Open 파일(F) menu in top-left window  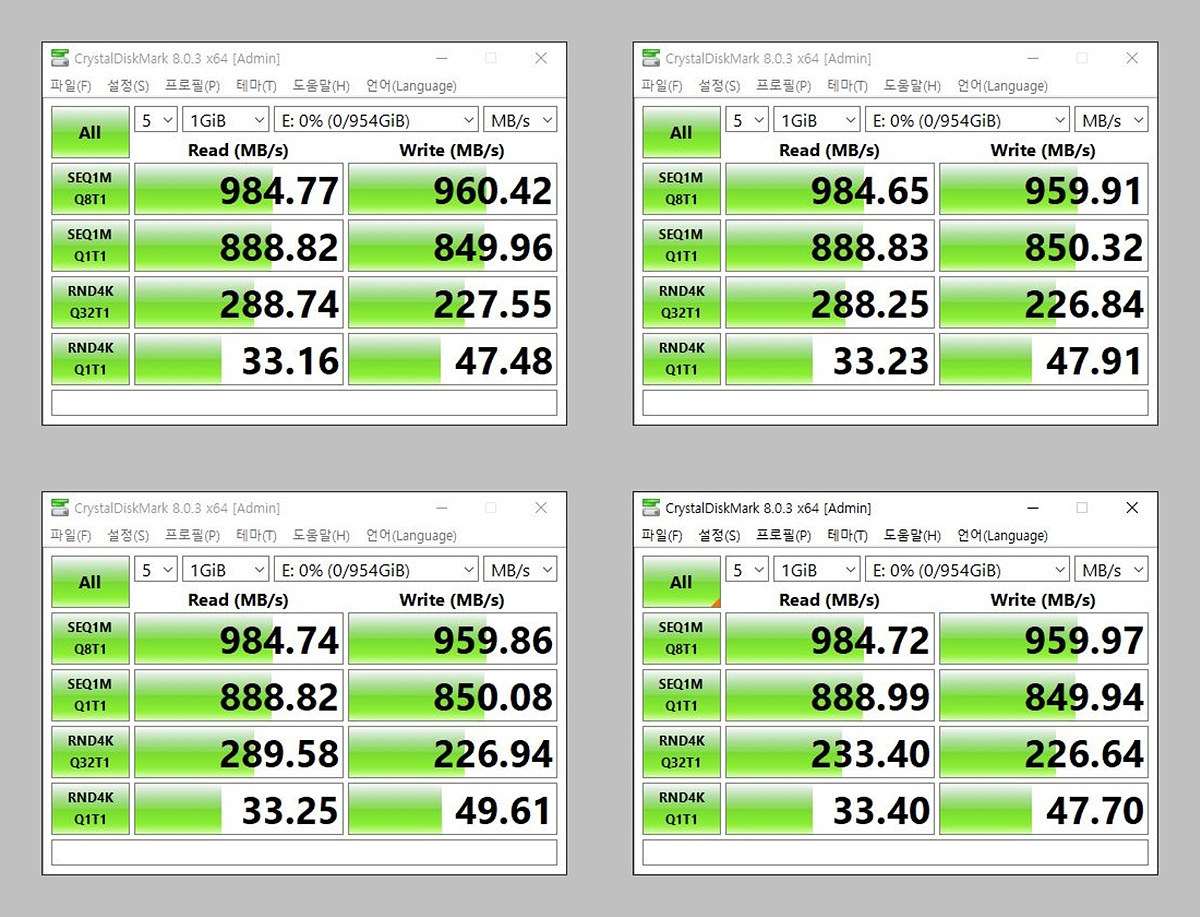[71, 86]
